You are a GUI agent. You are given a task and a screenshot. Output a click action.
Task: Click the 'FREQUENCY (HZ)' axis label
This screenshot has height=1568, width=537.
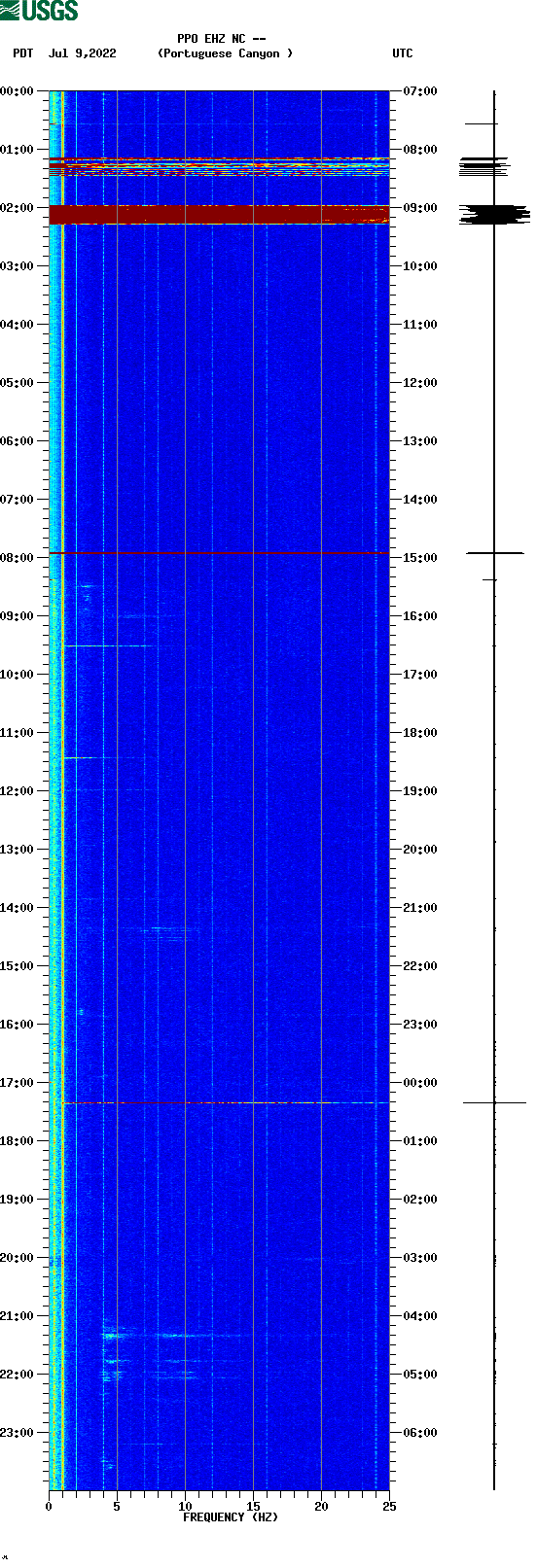click(231, 1516)
